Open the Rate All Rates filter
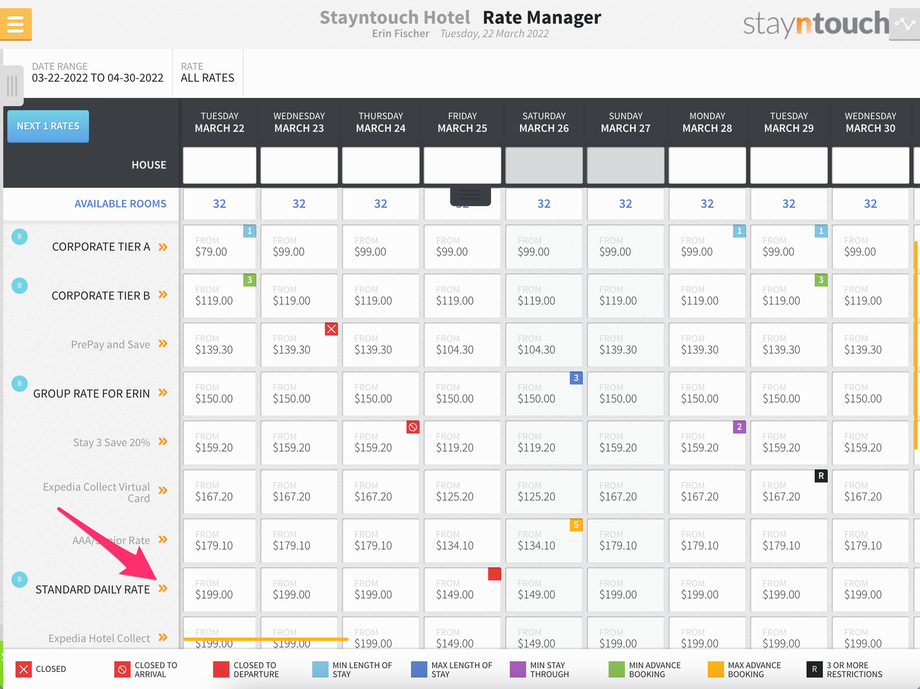Screen dimensions: 920x689 pos(208,72)
